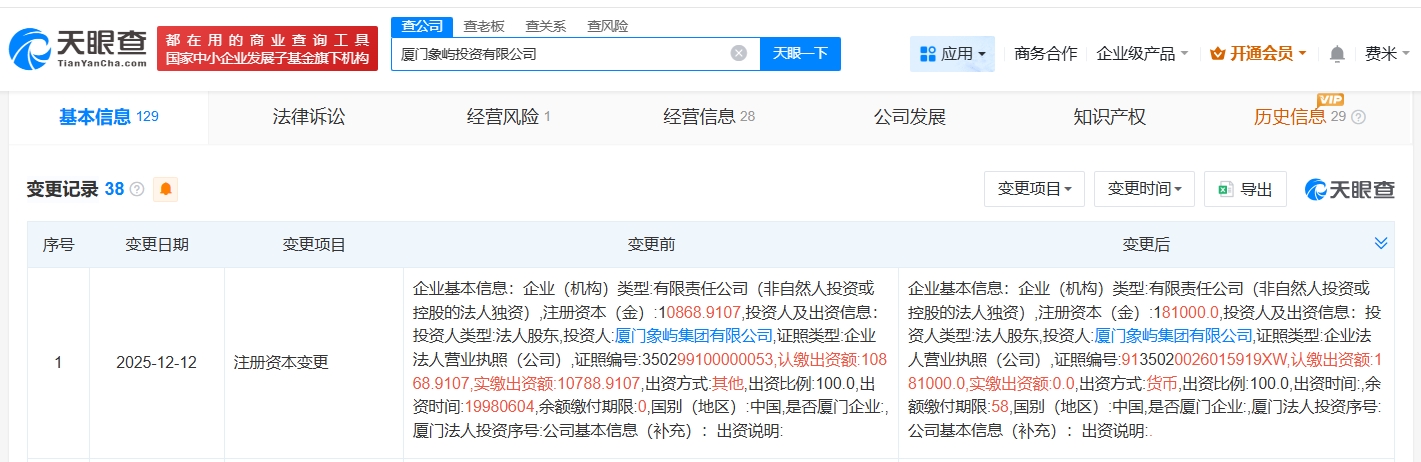Click the 天眼一下 search button
The image size is (1421, 462).
point(801,54)
